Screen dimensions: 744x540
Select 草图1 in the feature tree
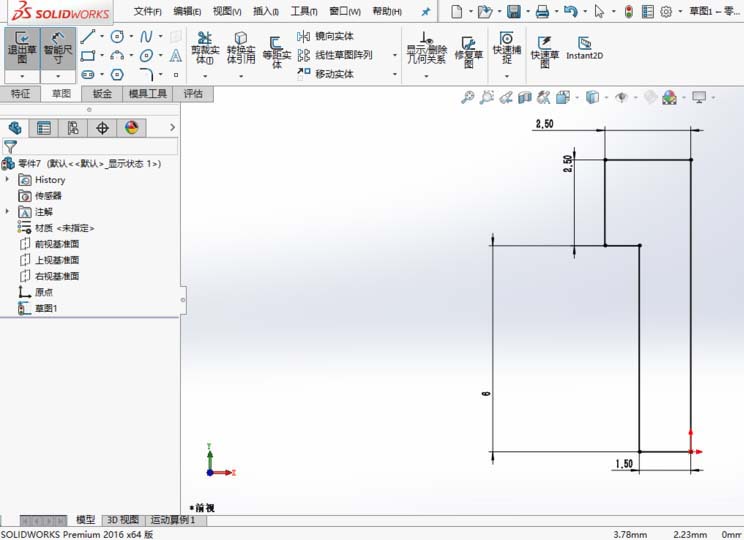coord(46,308)
